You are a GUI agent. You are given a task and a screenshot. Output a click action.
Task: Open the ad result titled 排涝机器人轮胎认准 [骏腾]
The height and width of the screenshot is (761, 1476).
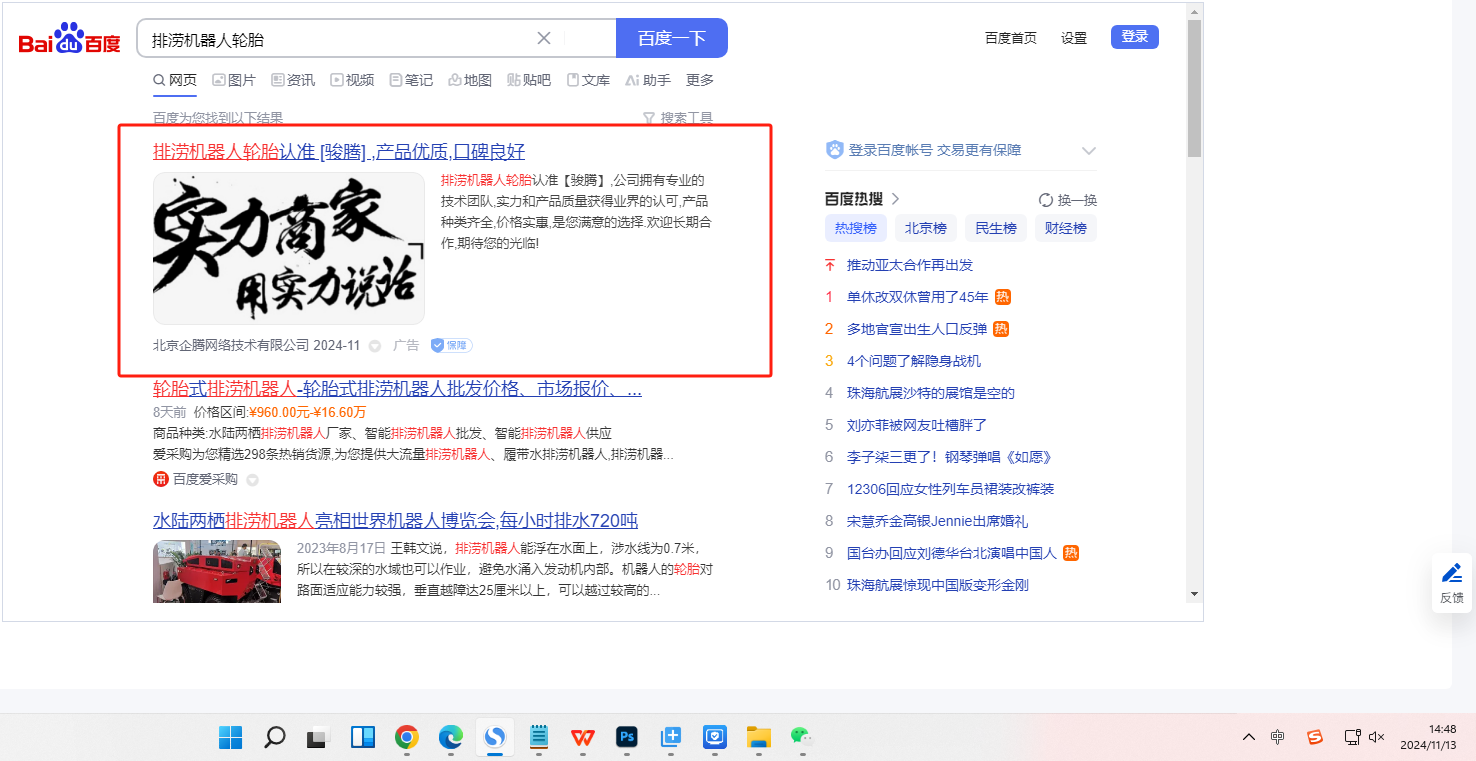pyautogui.click(x=339, y=152)
